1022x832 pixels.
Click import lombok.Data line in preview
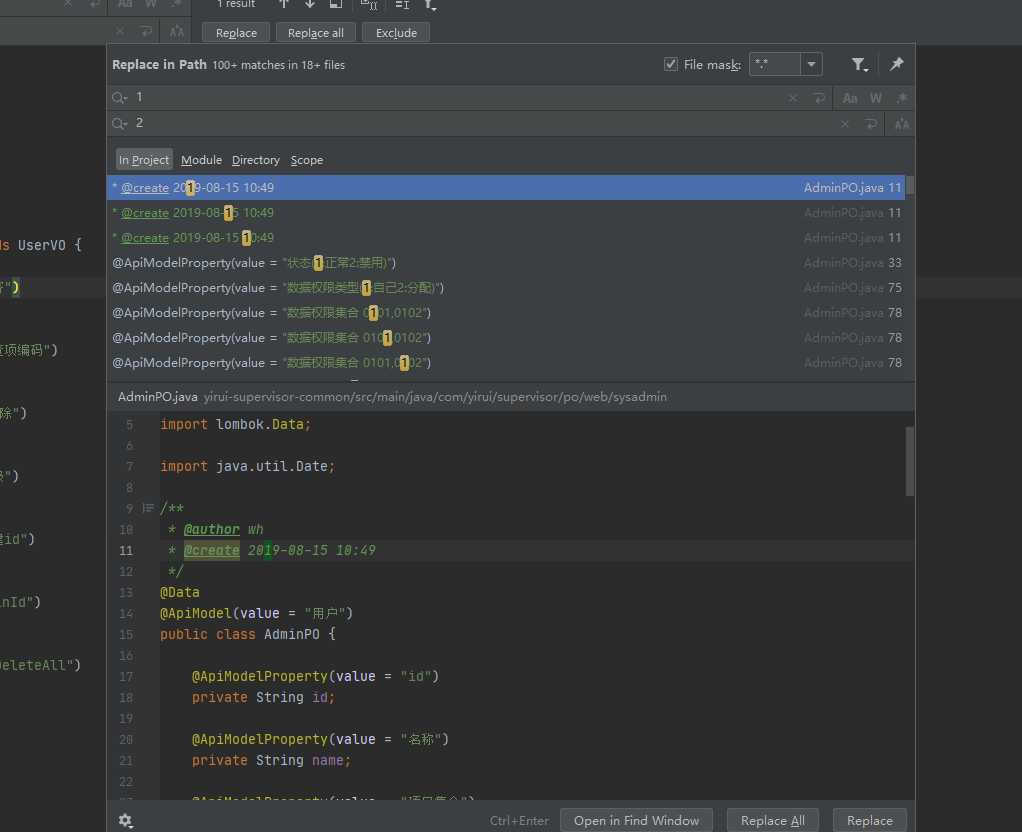pos(235,424)
